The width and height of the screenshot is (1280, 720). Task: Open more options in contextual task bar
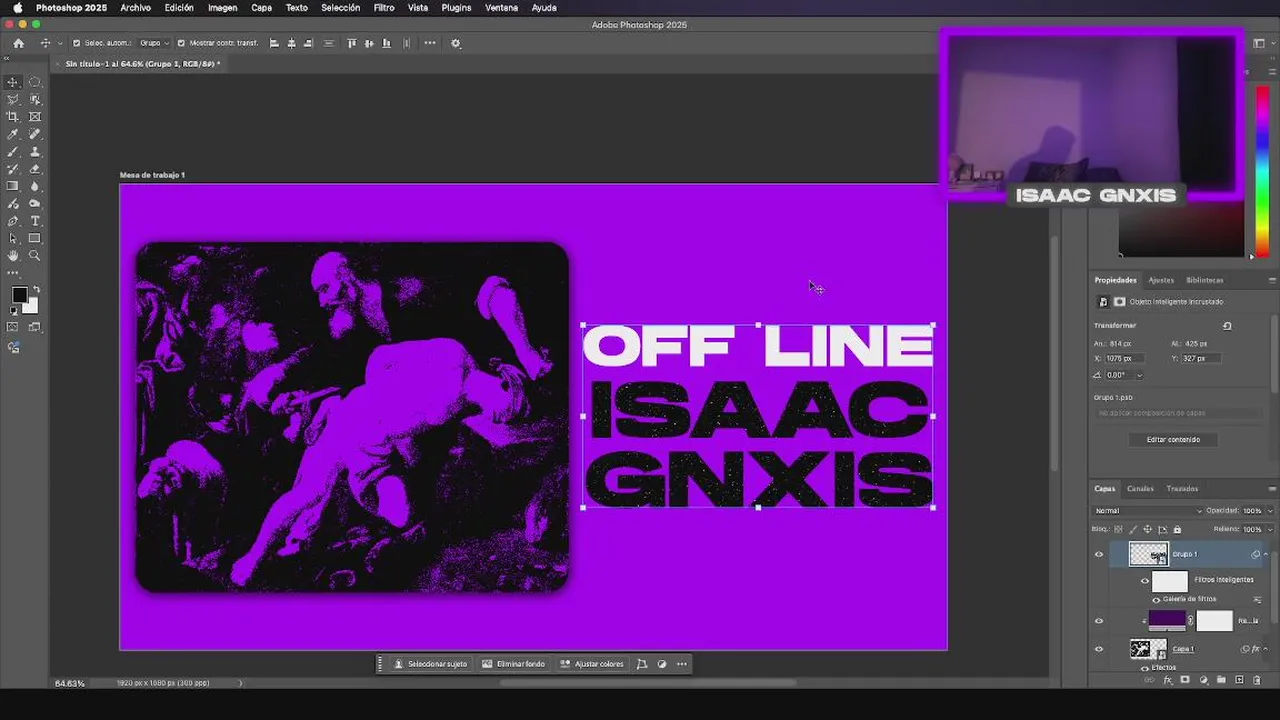pos(682,664)
